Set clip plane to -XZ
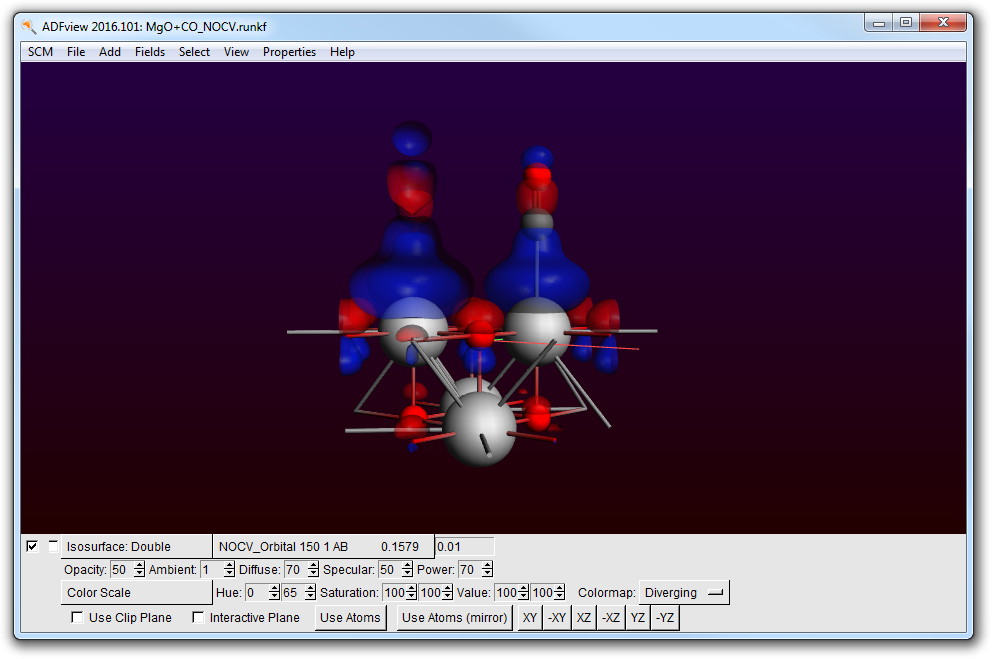The height and width of the screenshot is (659, 992). coord(611,618)
